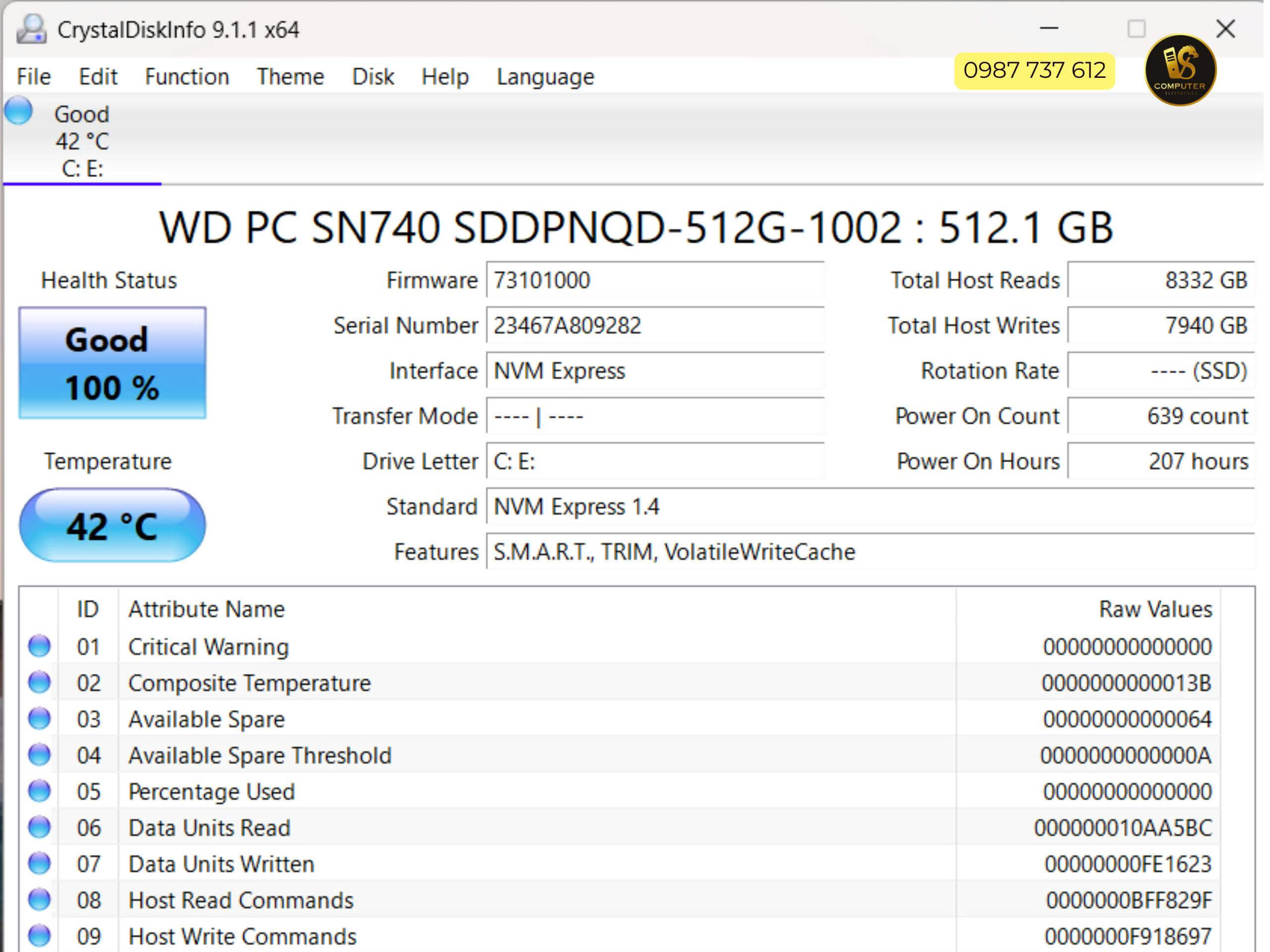Click the Critical Warning status orb

tap(39, 646)
